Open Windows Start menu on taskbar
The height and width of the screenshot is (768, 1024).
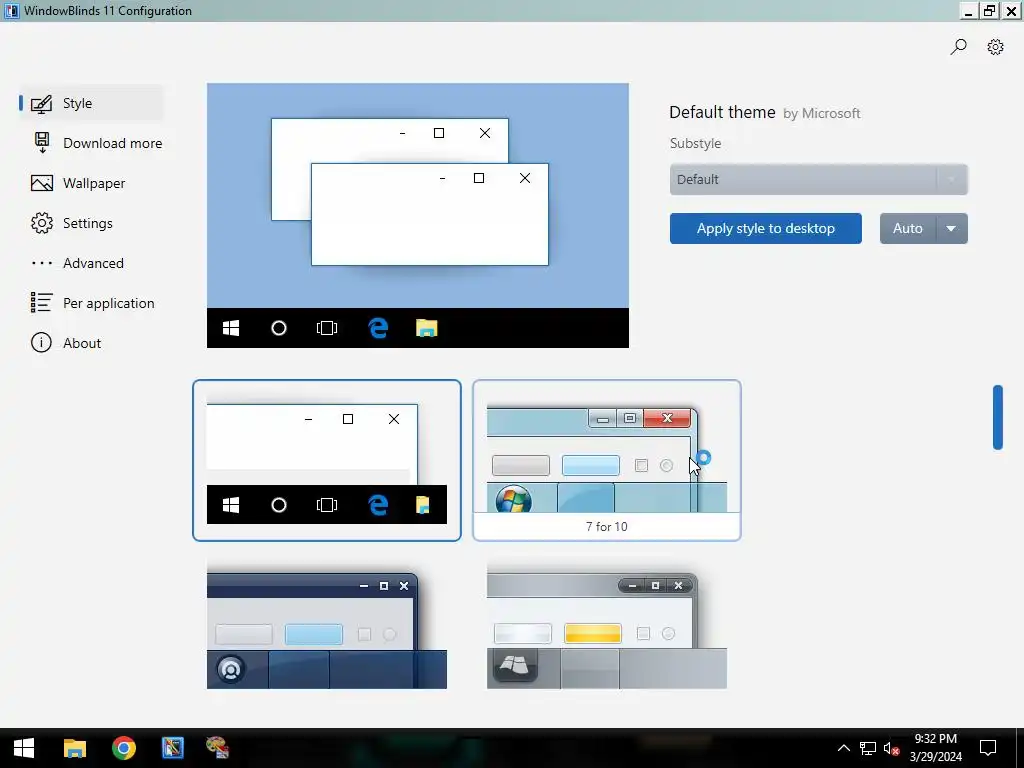pos(24,748)
